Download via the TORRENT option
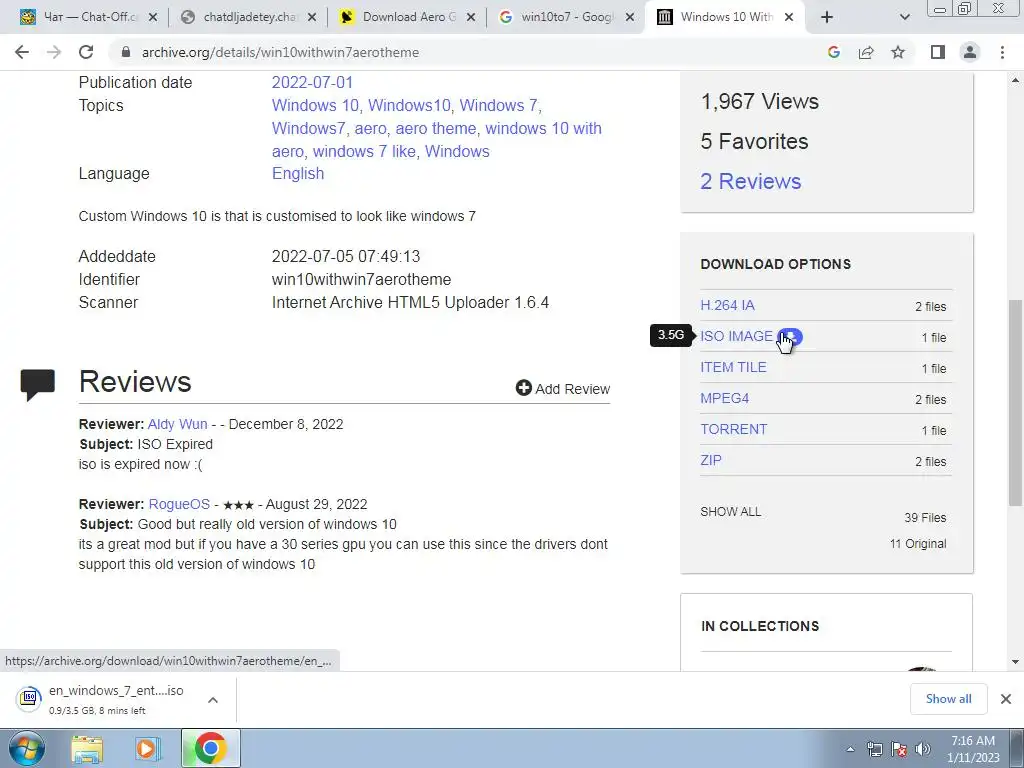This screenshot has width=1024, height=768. pyautogui.click(x=733, y=429)
